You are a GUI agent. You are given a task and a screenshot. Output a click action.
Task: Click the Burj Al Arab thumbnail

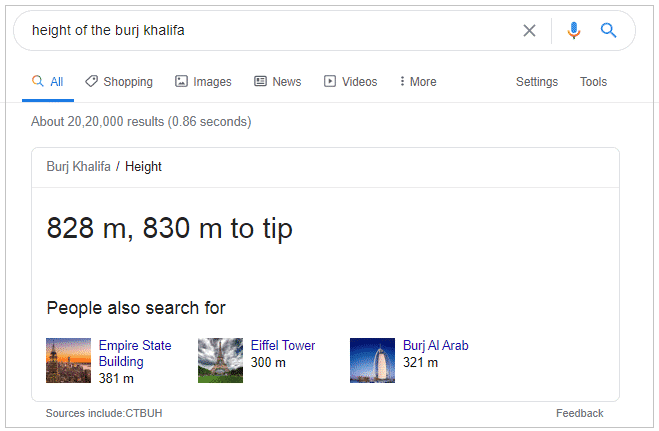pyautogui.click(x=372, y=360)
